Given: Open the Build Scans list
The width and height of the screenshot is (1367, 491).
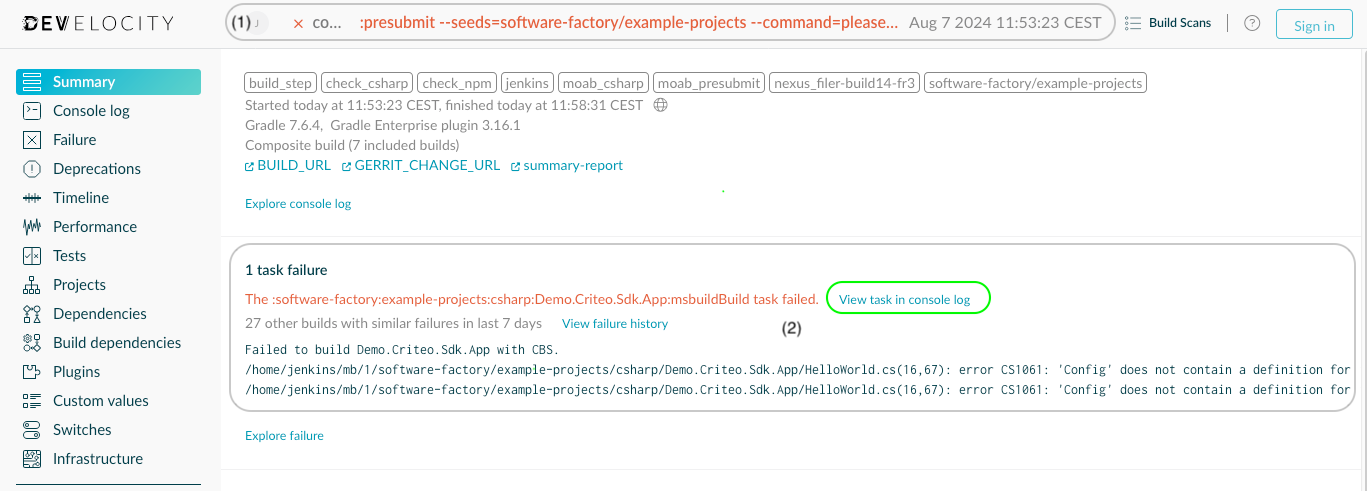Looking at the screenshot, I should coord(1168,24).
